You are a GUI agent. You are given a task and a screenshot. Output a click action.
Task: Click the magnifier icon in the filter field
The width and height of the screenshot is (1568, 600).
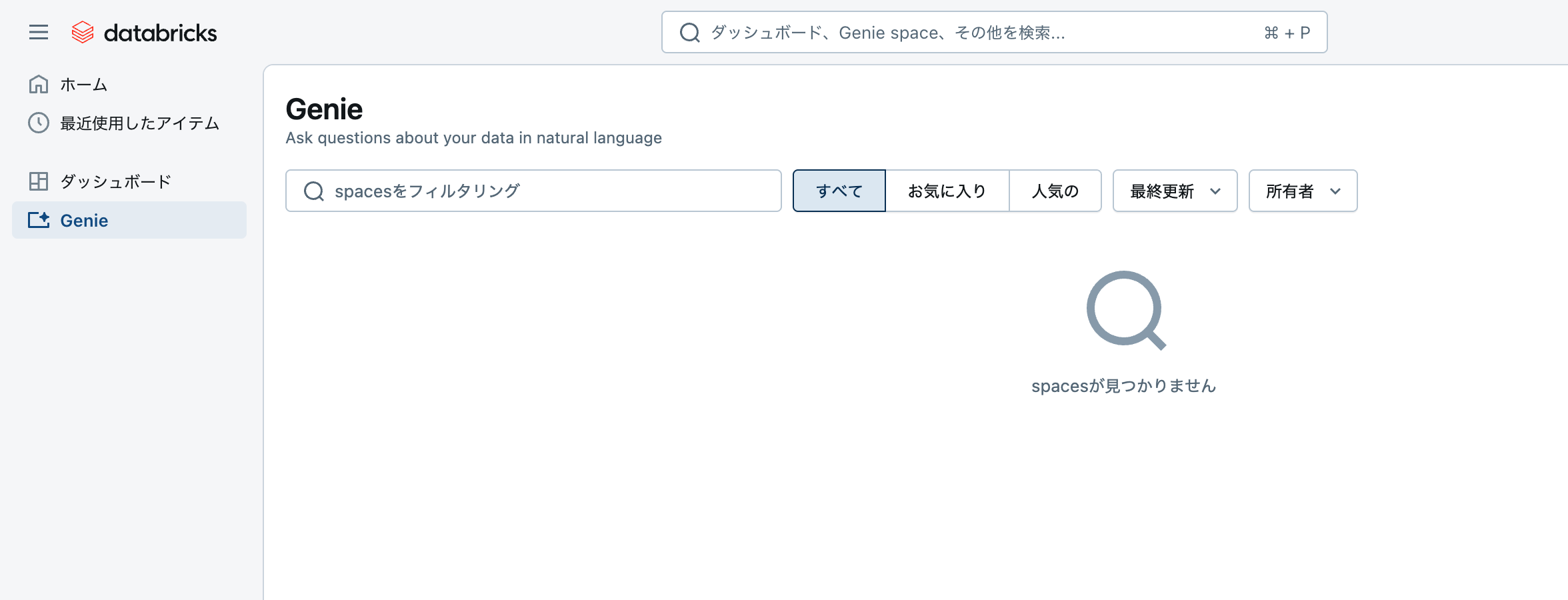click(313, 191)
